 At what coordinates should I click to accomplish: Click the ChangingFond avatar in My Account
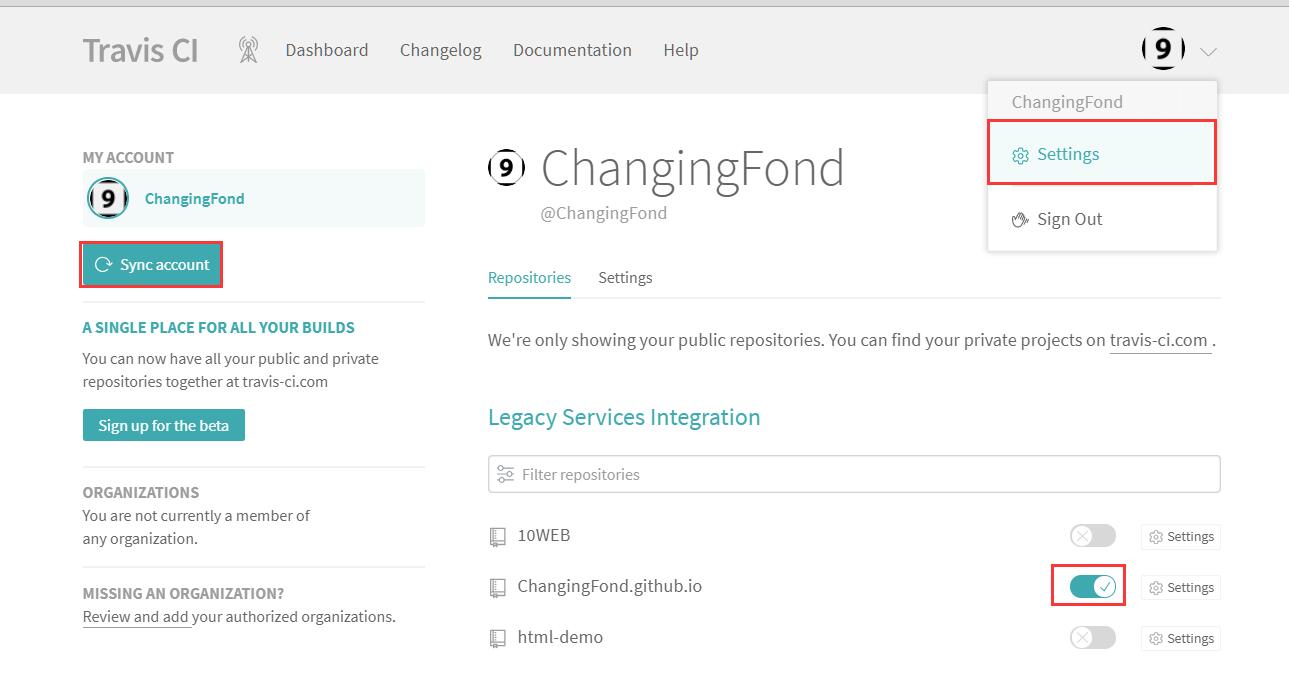[x=108, y=198]
